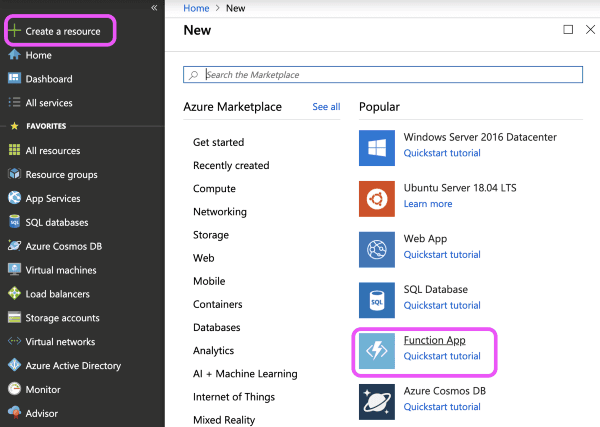This screenshot has width=600, height=427.
Task: Click the search magnifier icon in Marketplace box
Action: click(x=194, y=75)
